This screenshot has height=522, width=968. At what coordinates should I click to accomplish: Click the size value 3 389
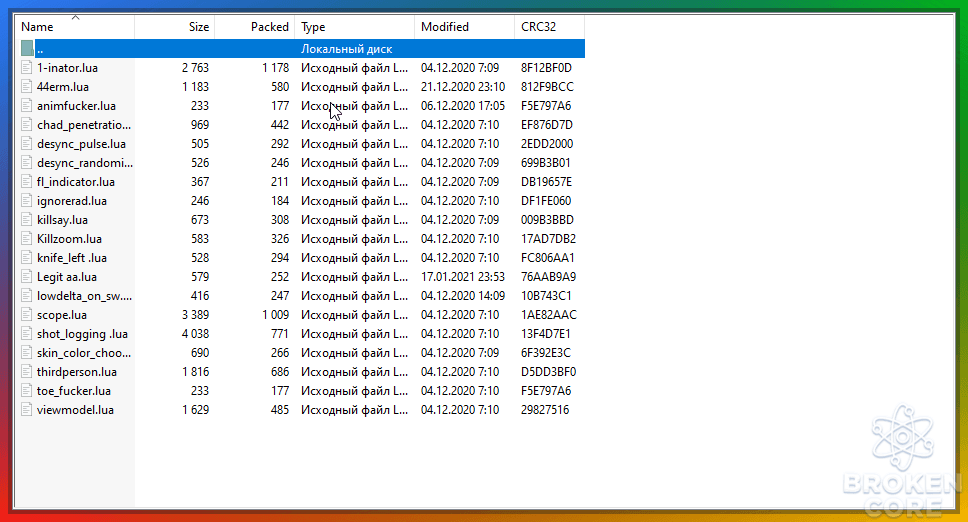tap(195, 315)
